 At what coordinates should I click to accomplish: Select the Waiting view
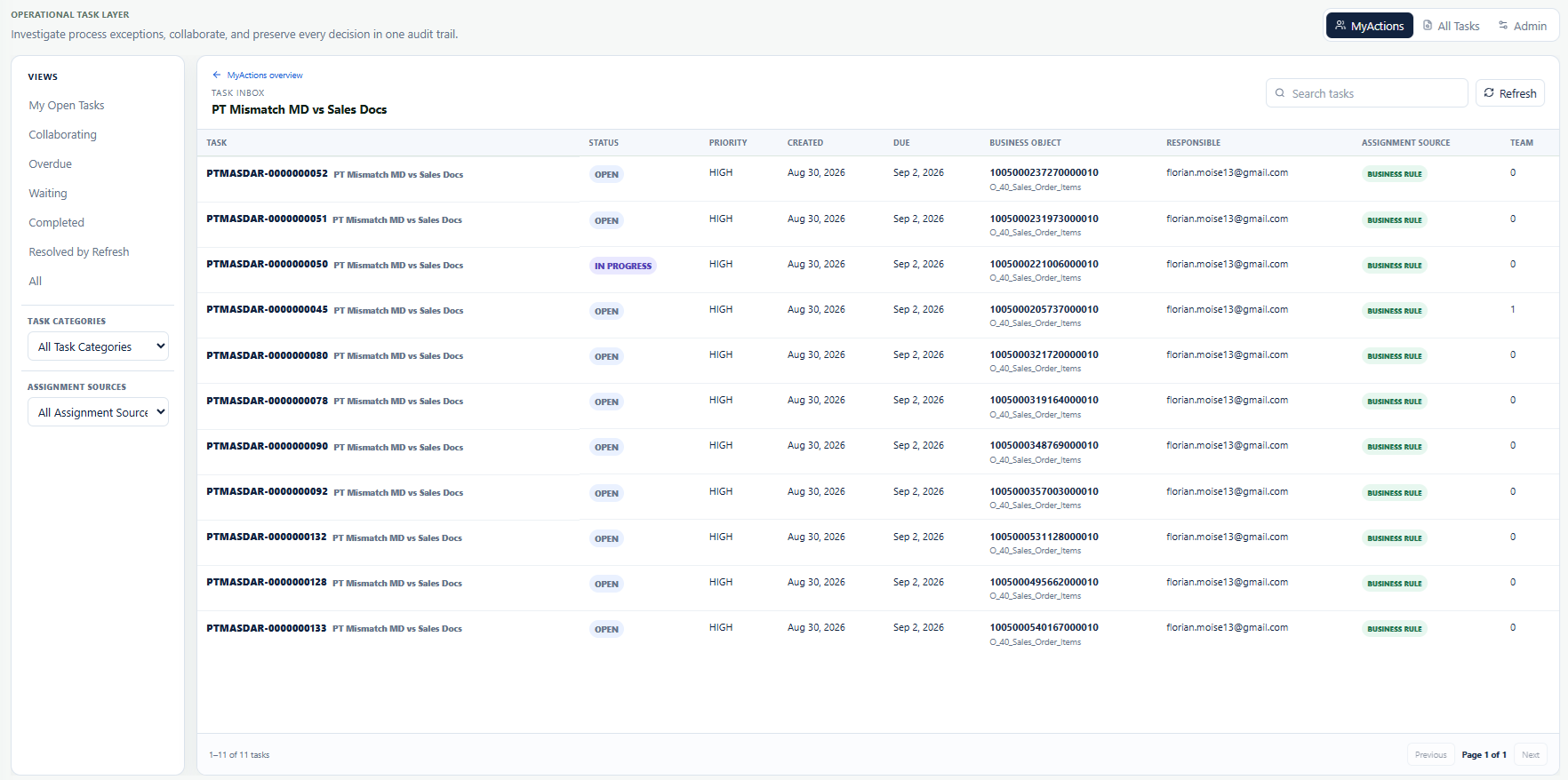(48, 194)
